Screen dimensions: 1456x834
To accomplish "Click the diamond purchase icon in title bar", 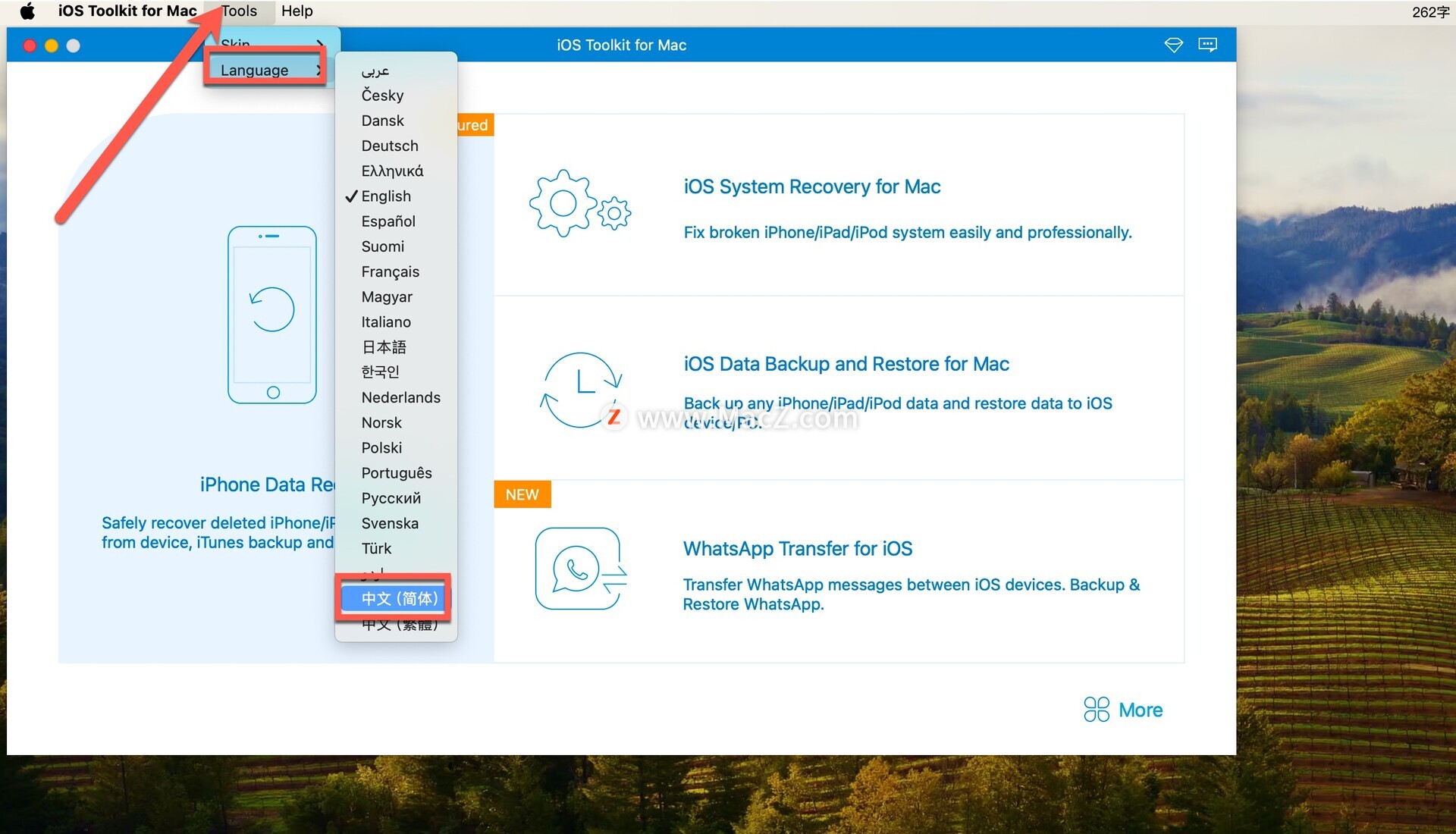I will coord(1173,45).
